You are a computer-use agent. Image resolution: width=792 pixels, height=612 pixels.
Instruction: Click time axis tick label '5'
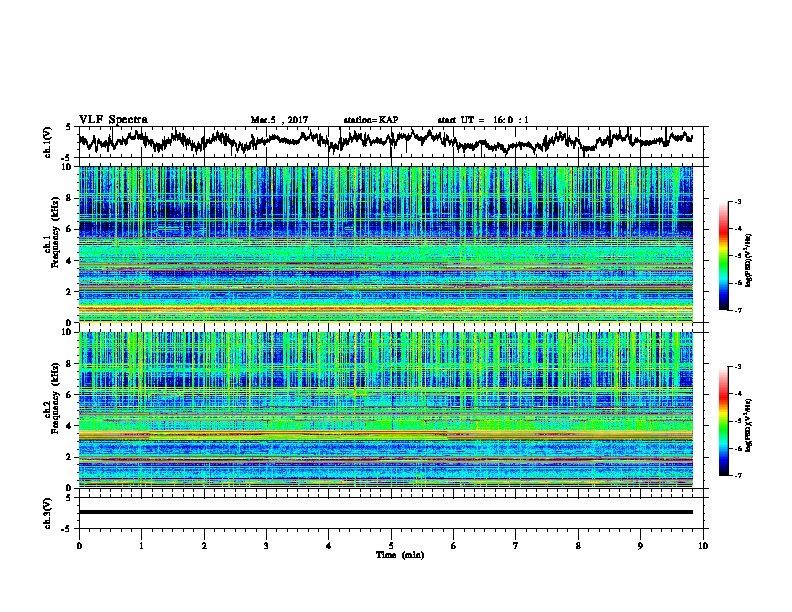(x=391, y=546)
